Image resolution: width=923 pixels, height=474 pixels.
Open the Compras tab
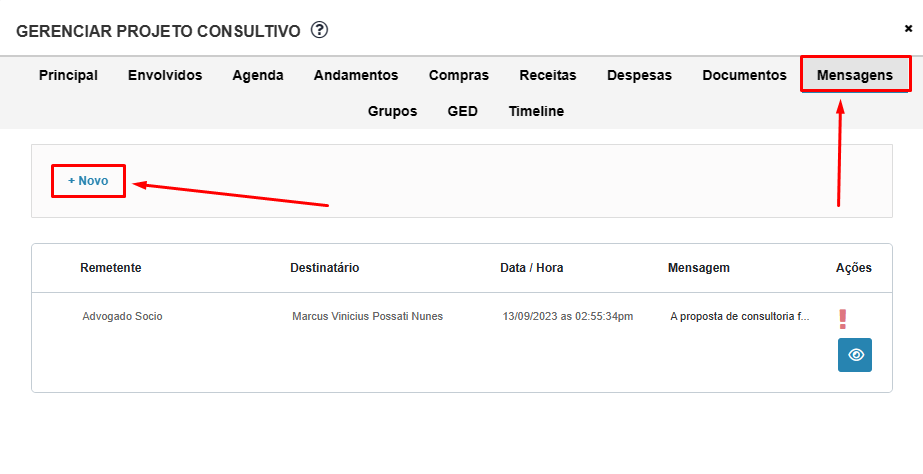click(459, 75)
